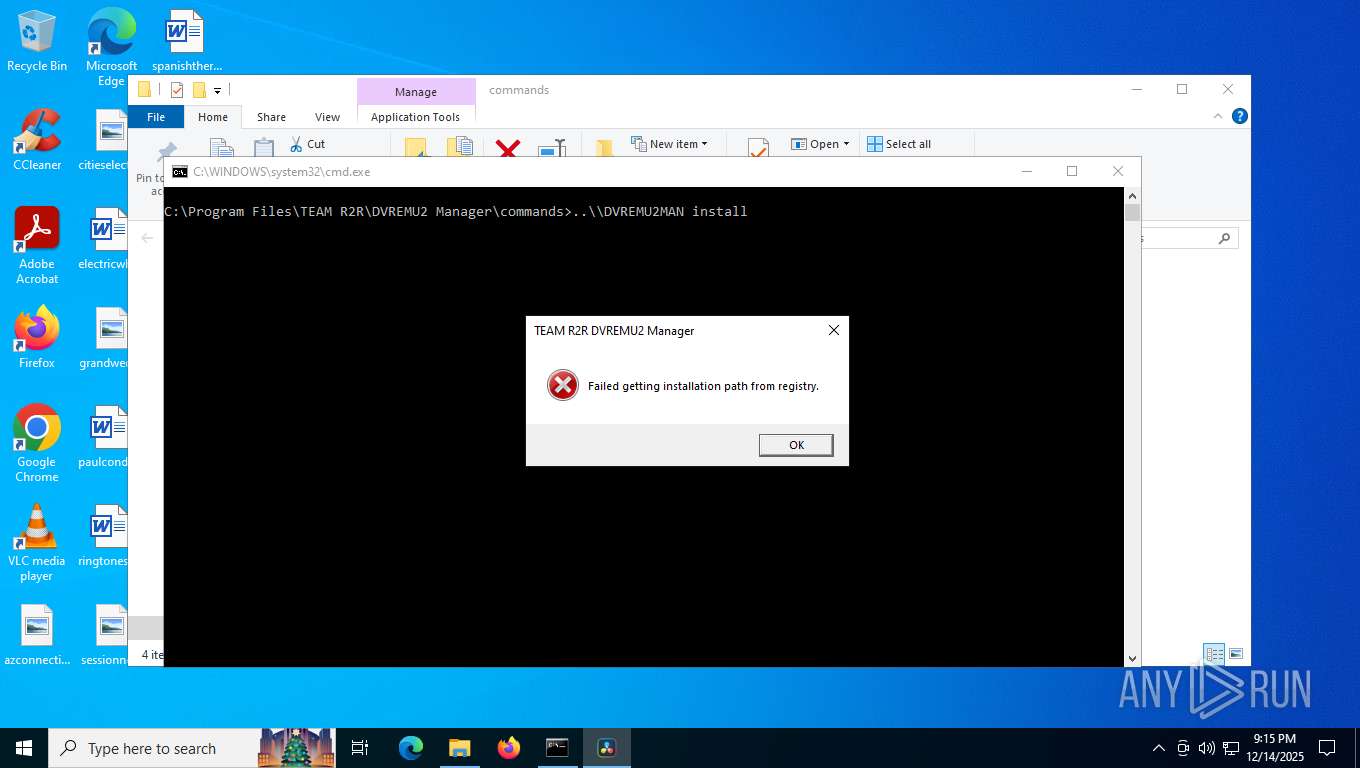Screen dimensions: 1360x768
Task: Switch to cmd from the taskbar
Action: (557, 748)
